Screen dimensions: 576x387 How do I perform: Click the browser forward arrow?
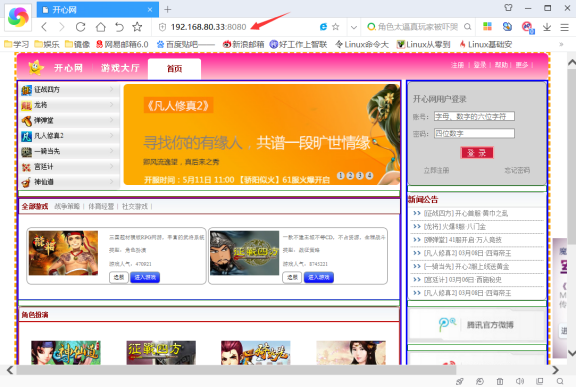(62, 27)
